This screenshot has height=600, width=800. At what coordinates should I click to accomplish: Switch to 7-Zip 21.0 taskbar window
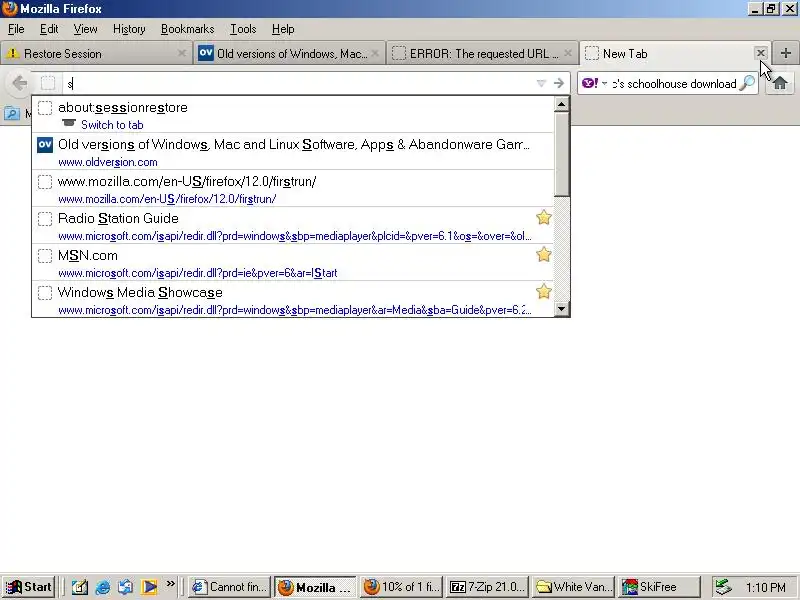tap(488, 587)
